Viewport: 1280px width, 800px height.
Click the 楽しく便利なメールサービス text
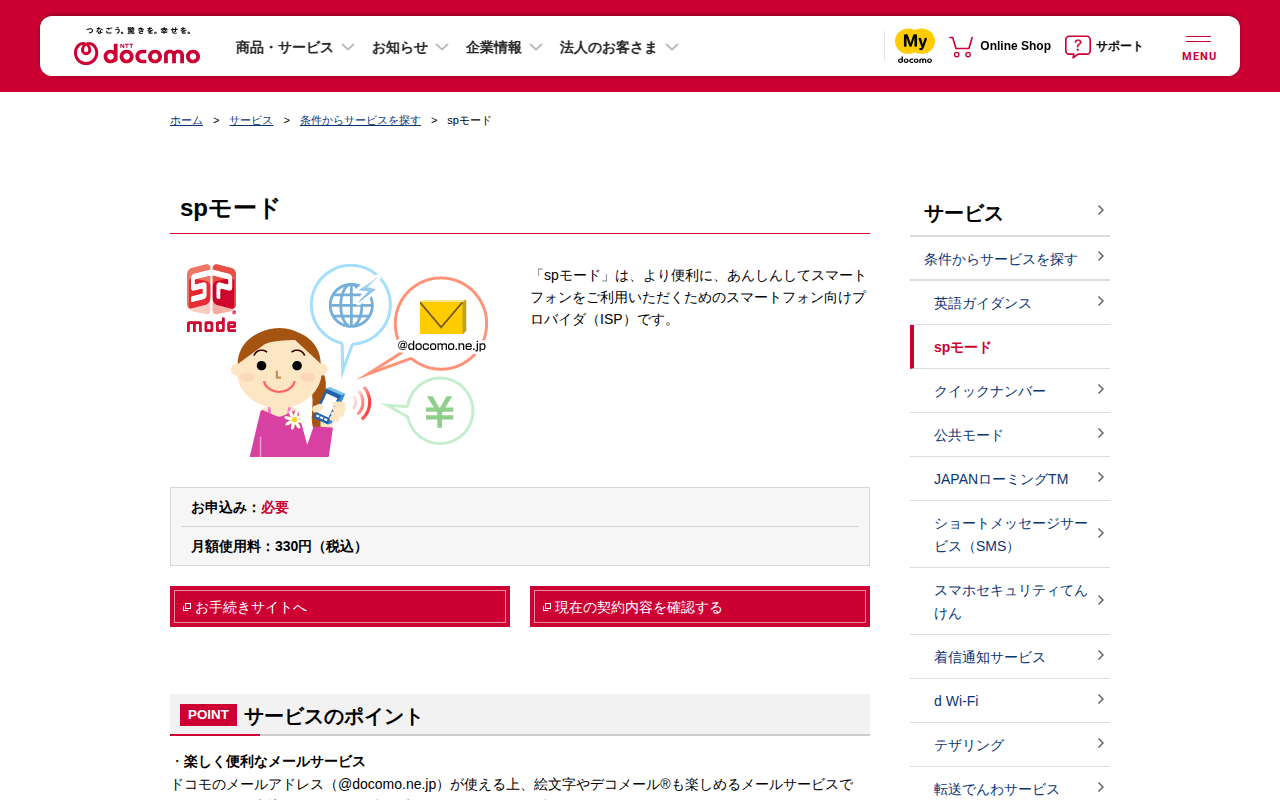coord(275,761)
